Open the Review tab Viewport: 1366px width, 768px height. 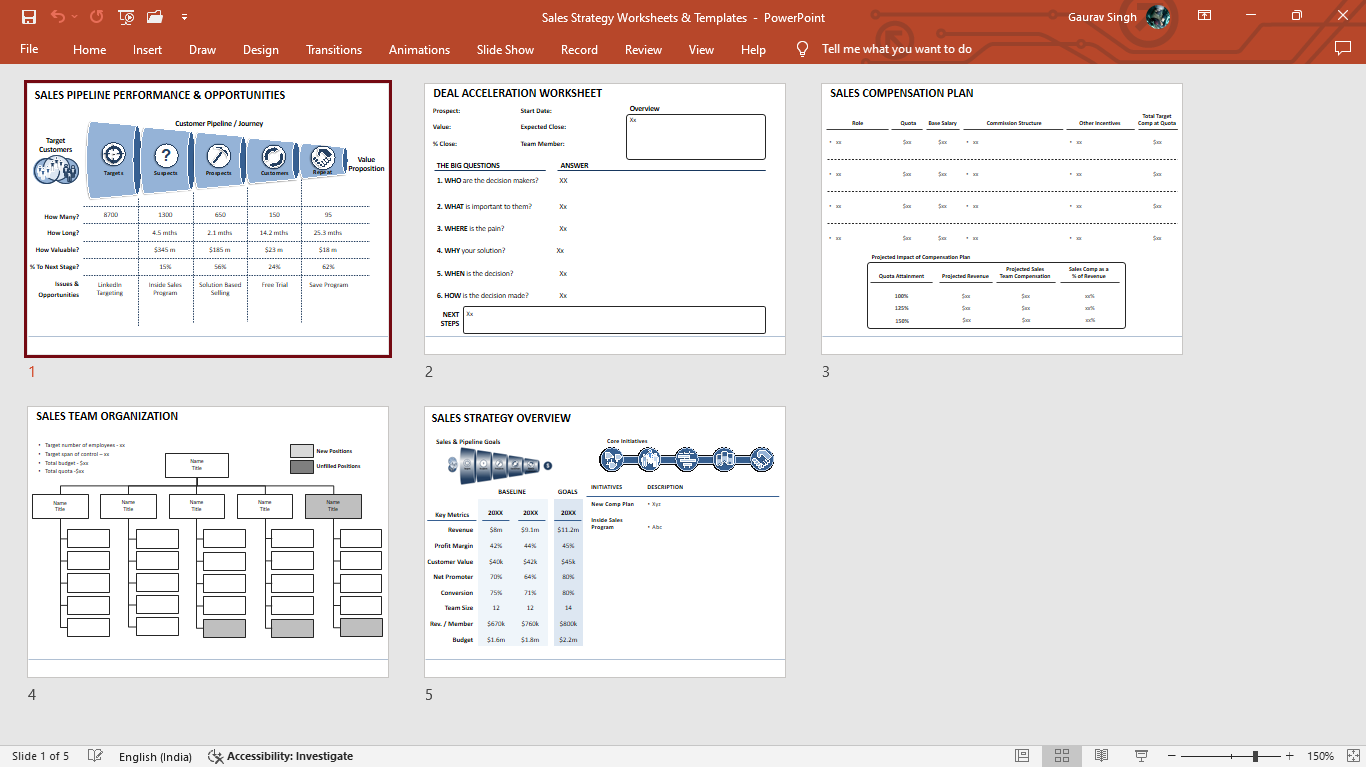643,49
